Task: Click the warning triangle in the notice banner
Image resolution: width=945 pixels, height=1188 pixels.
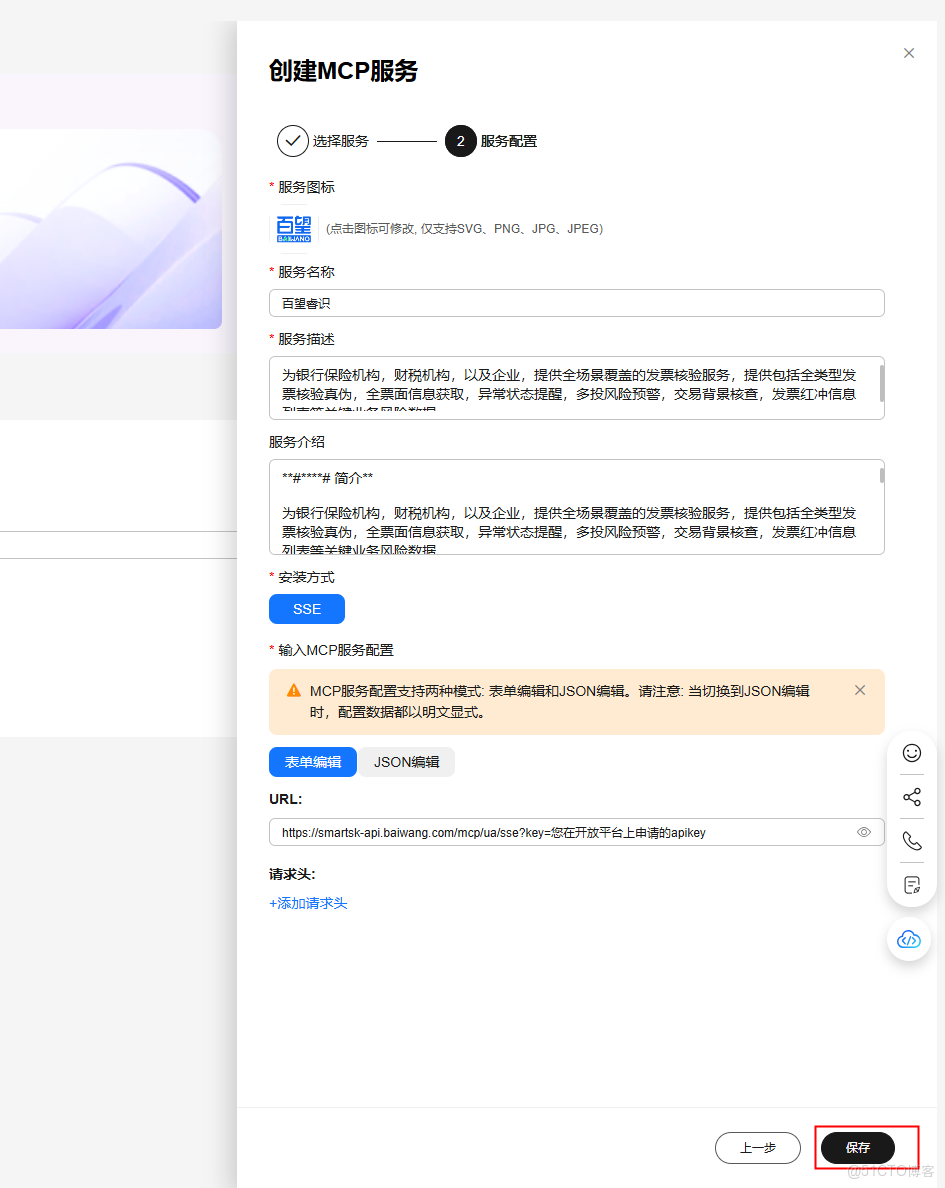Action: (293, 689)
